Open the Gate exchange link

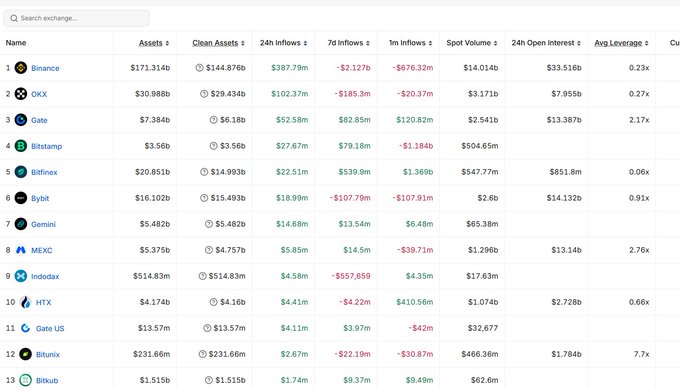pyautogui.click(x=39, y=120)
